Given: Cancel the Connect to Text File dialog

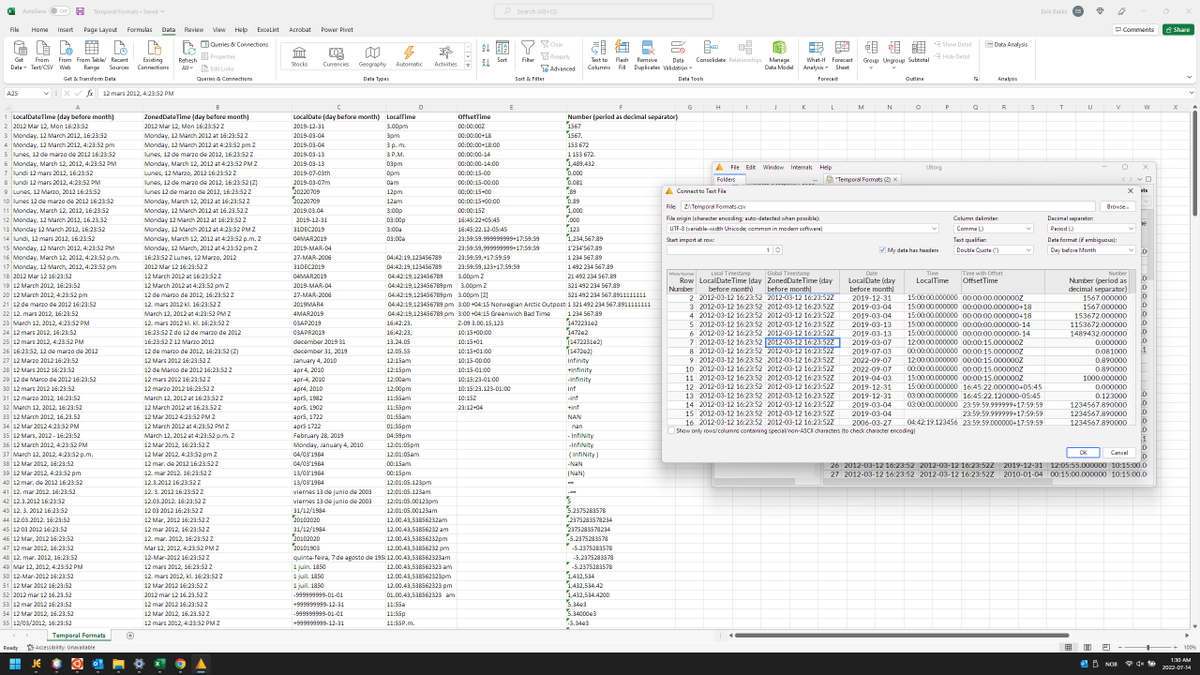Looking at the screenshot, I should pyautogui.click(x=1119, y=452).
